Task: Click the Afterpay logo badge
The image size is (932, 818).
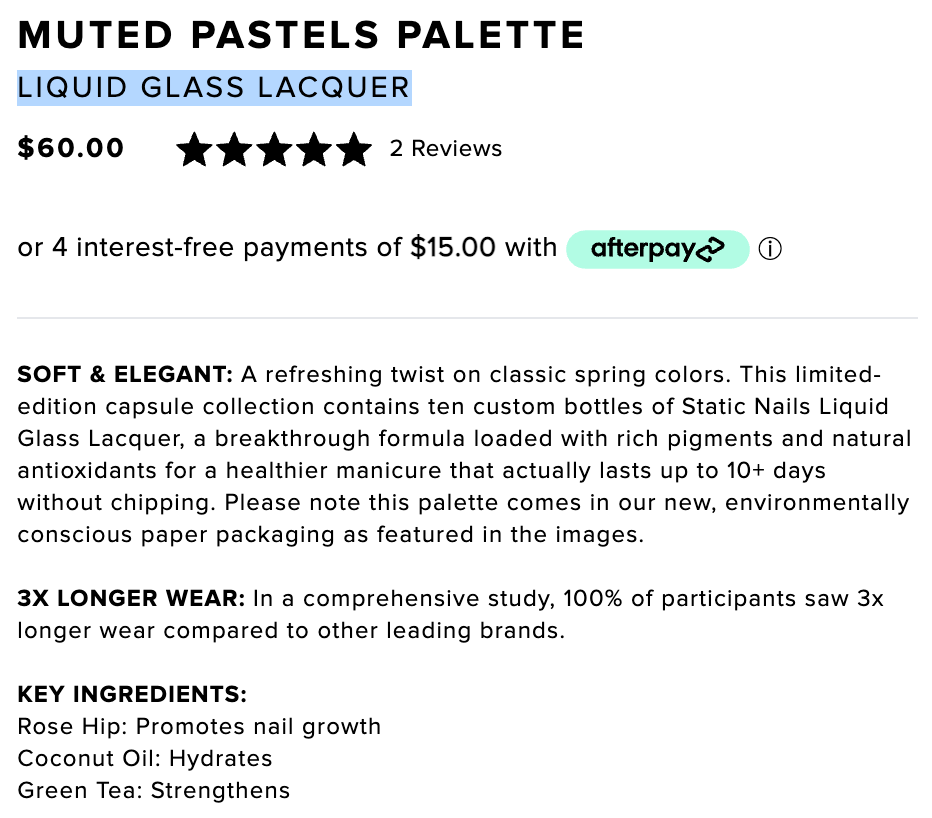Action: [657, 249]
